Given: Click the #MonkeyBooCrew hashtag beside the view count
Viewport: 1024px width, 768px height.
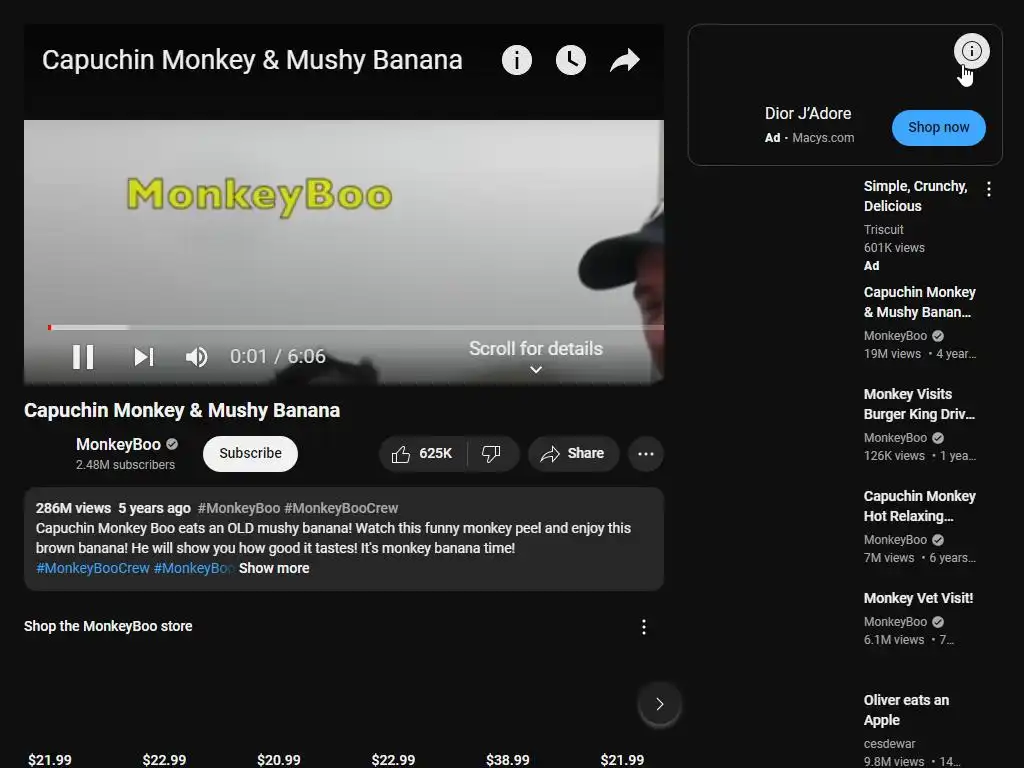Looking at the screenshot, I should pos(341,508).
